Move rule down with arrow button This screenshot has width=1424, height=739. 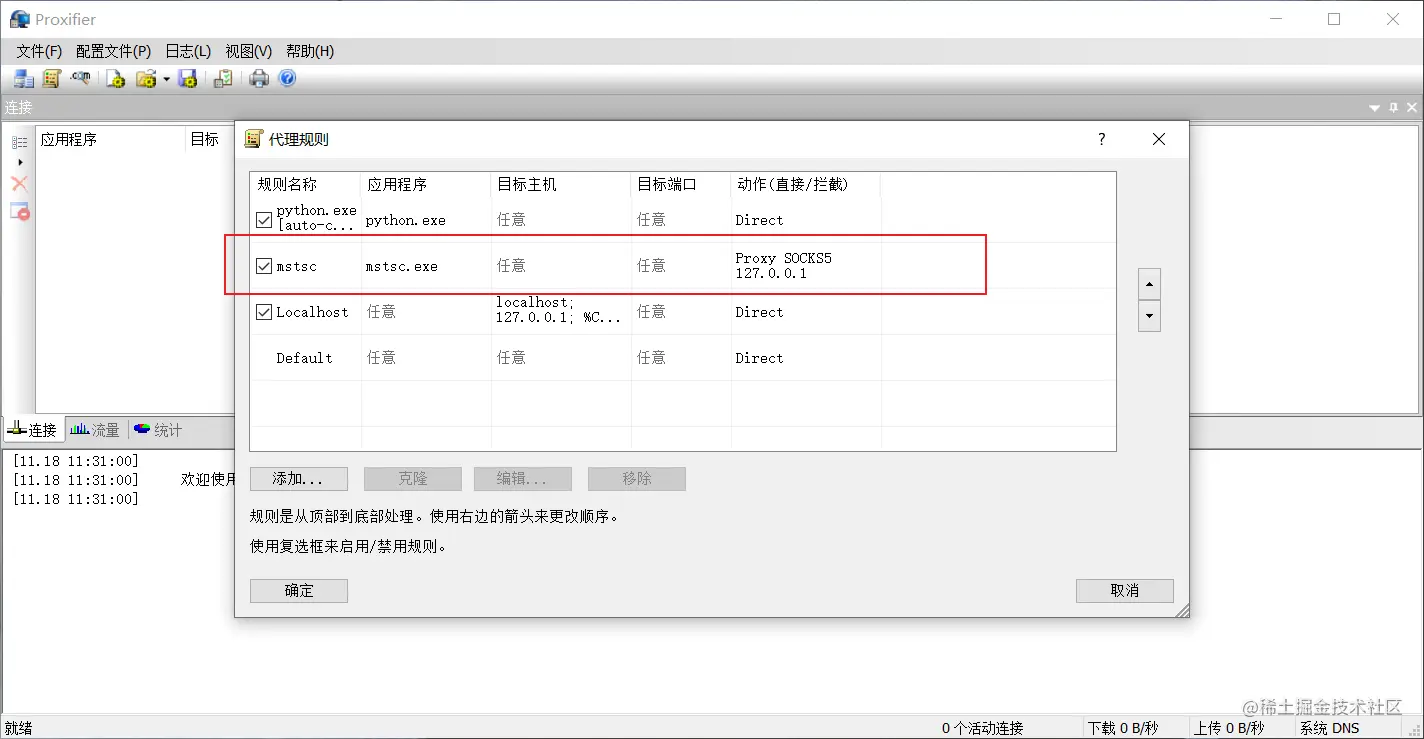pos(1149,316)
